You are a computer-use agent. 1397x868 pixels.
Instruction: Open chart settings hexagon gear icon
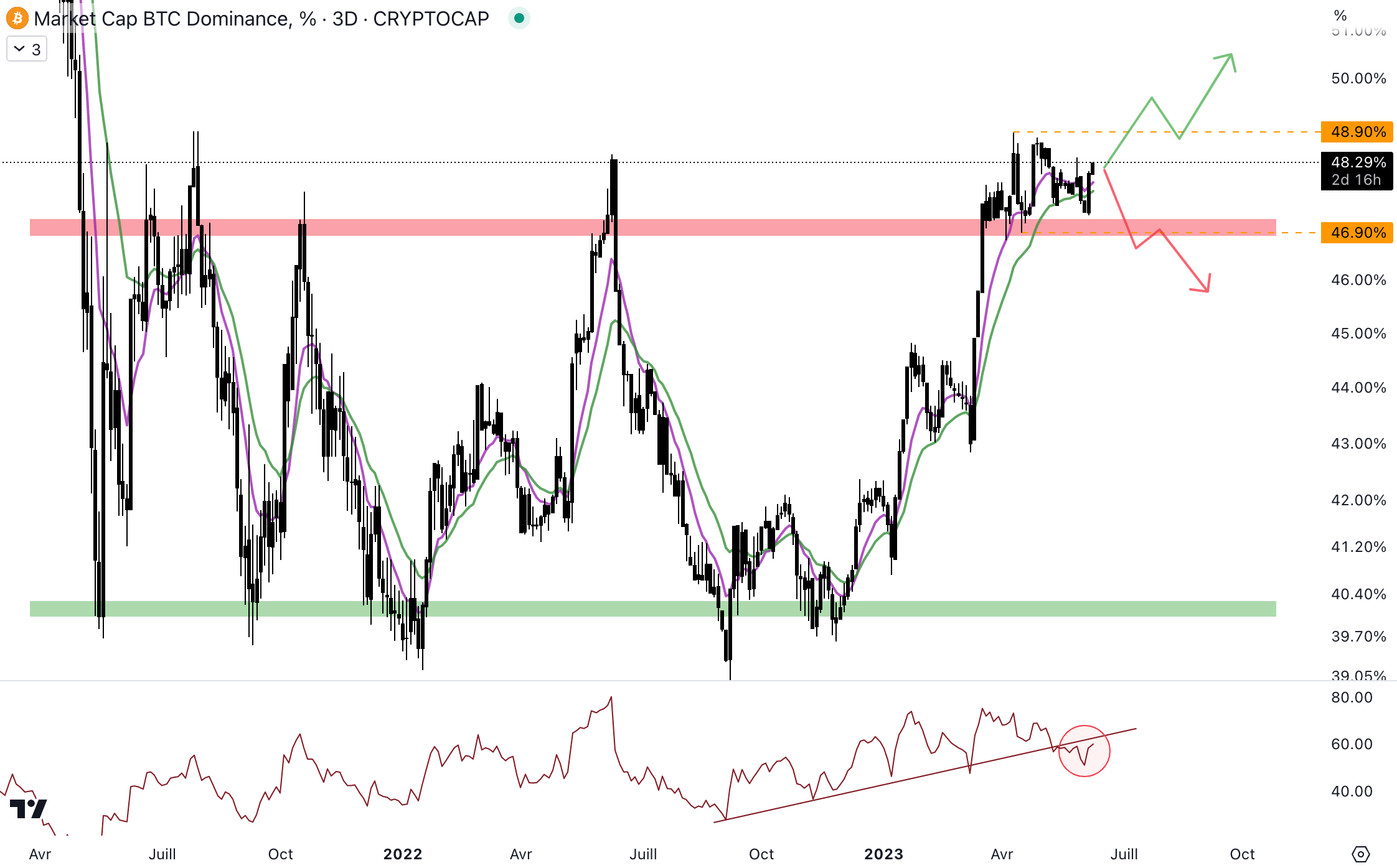pos(1361,854)
